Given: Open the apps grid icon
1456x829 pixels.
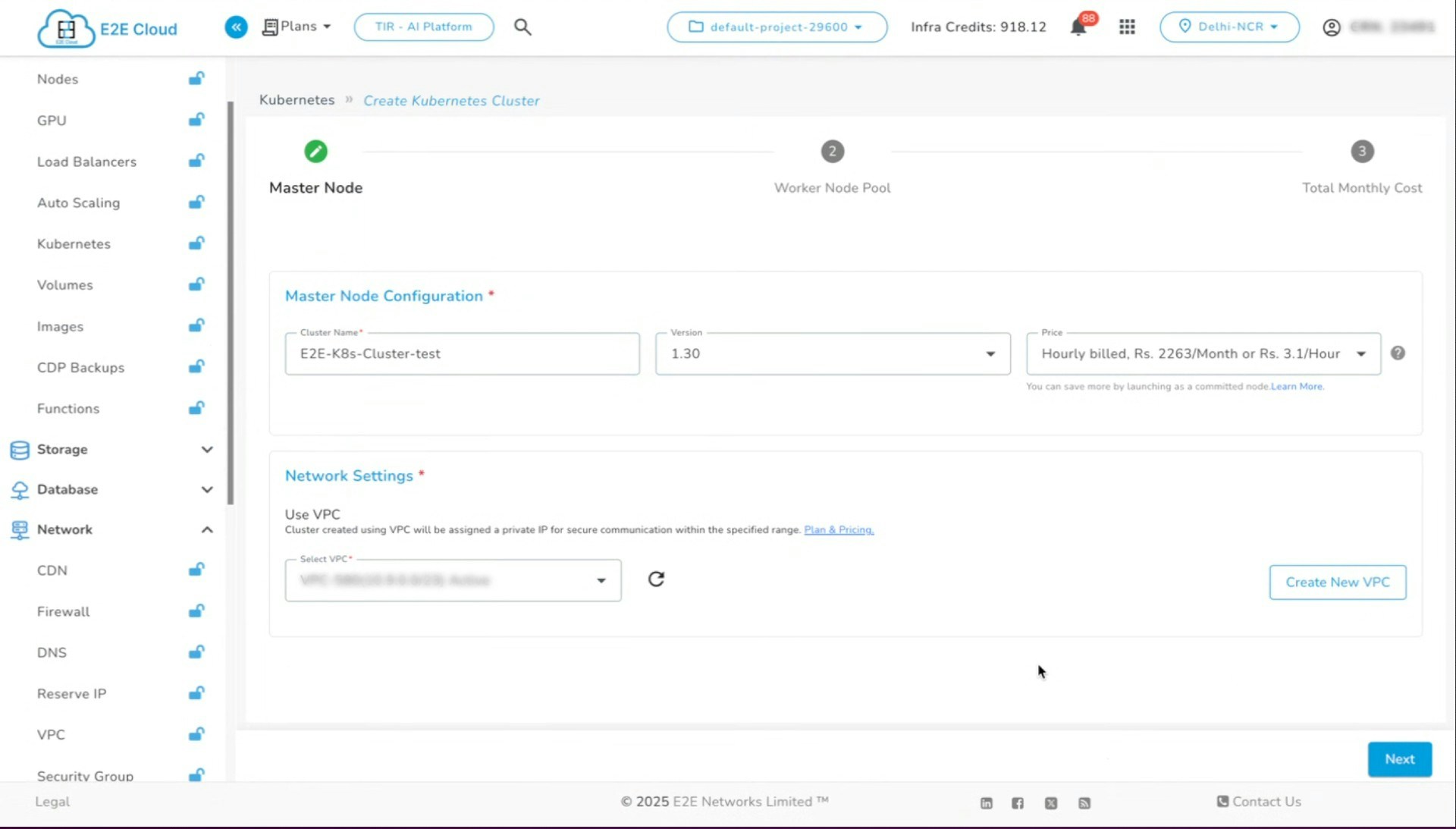Looking at the screenshot, I should [x=1127, y=27].
